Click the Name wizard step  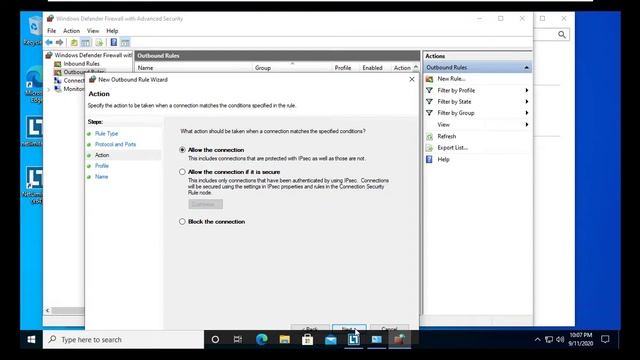click(x=101, y=177)
